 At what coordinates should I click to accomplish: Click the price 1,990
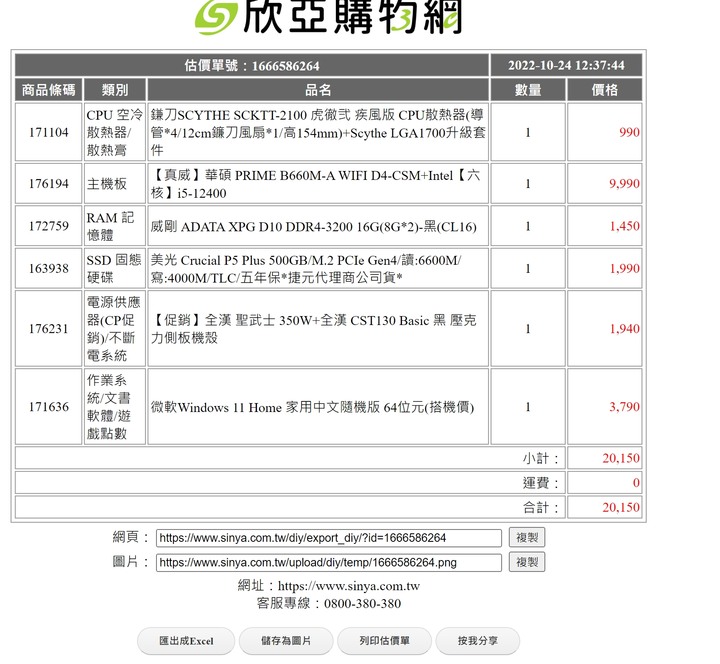click(x=624, y=268)
